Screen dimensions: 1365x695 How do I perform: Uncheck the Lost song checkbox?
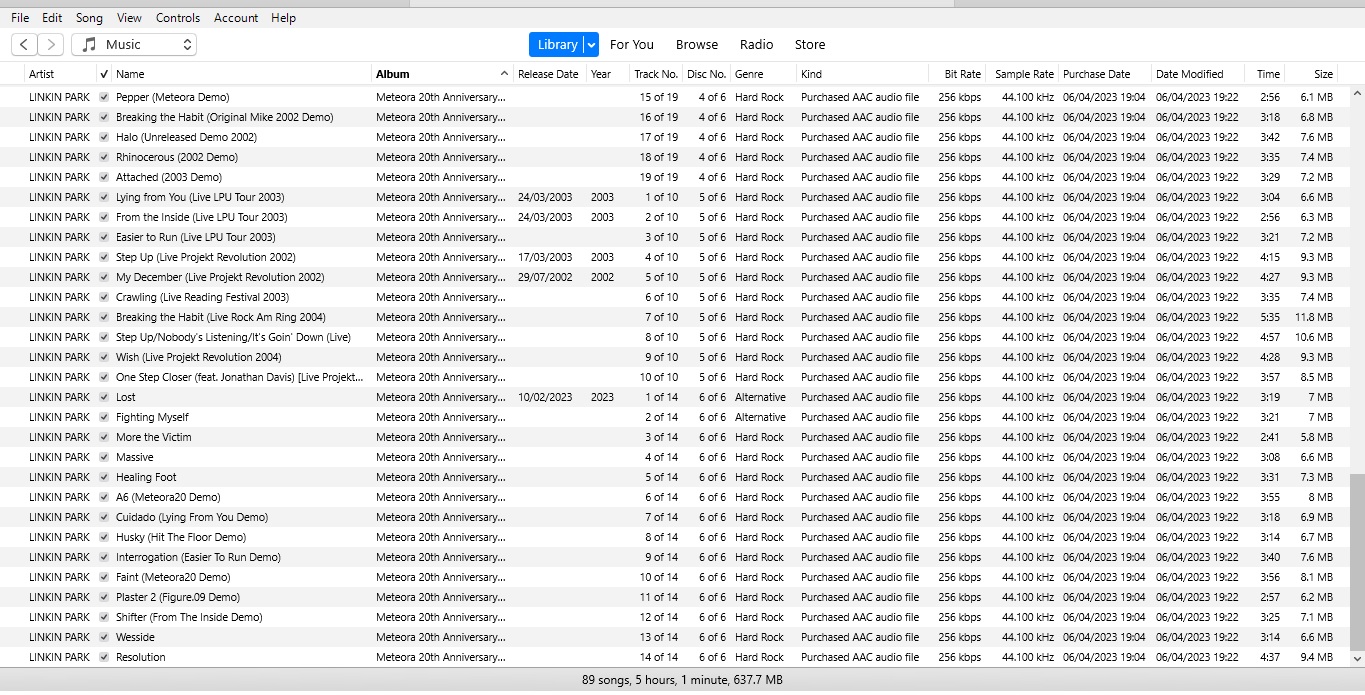(104, 397)
